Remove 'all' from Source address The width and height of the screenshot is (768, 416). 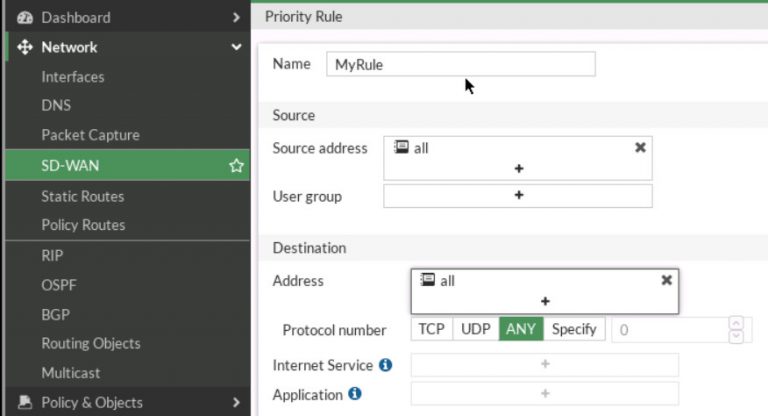point(640,147)
